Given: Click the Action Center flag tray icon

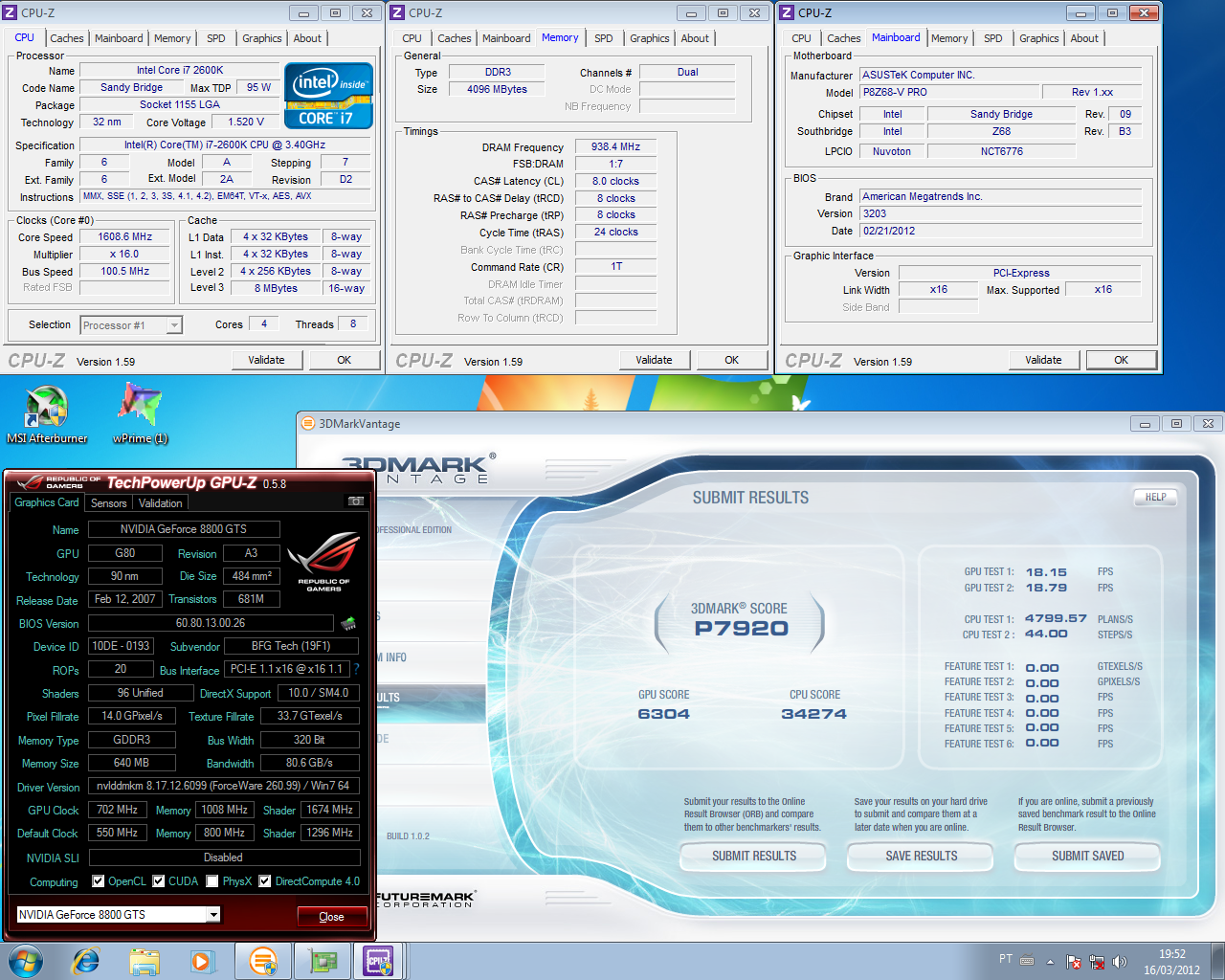Looking at the screenshot, I should click(1074, 961).
